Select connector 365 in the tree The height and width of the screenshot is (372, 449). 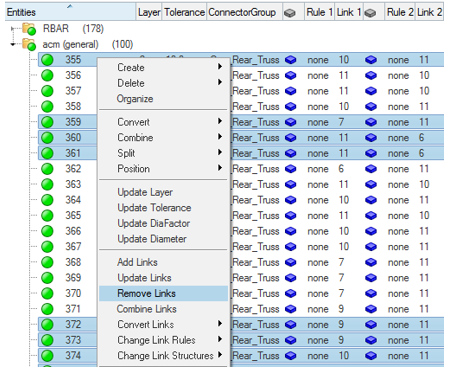coord(73,215)
